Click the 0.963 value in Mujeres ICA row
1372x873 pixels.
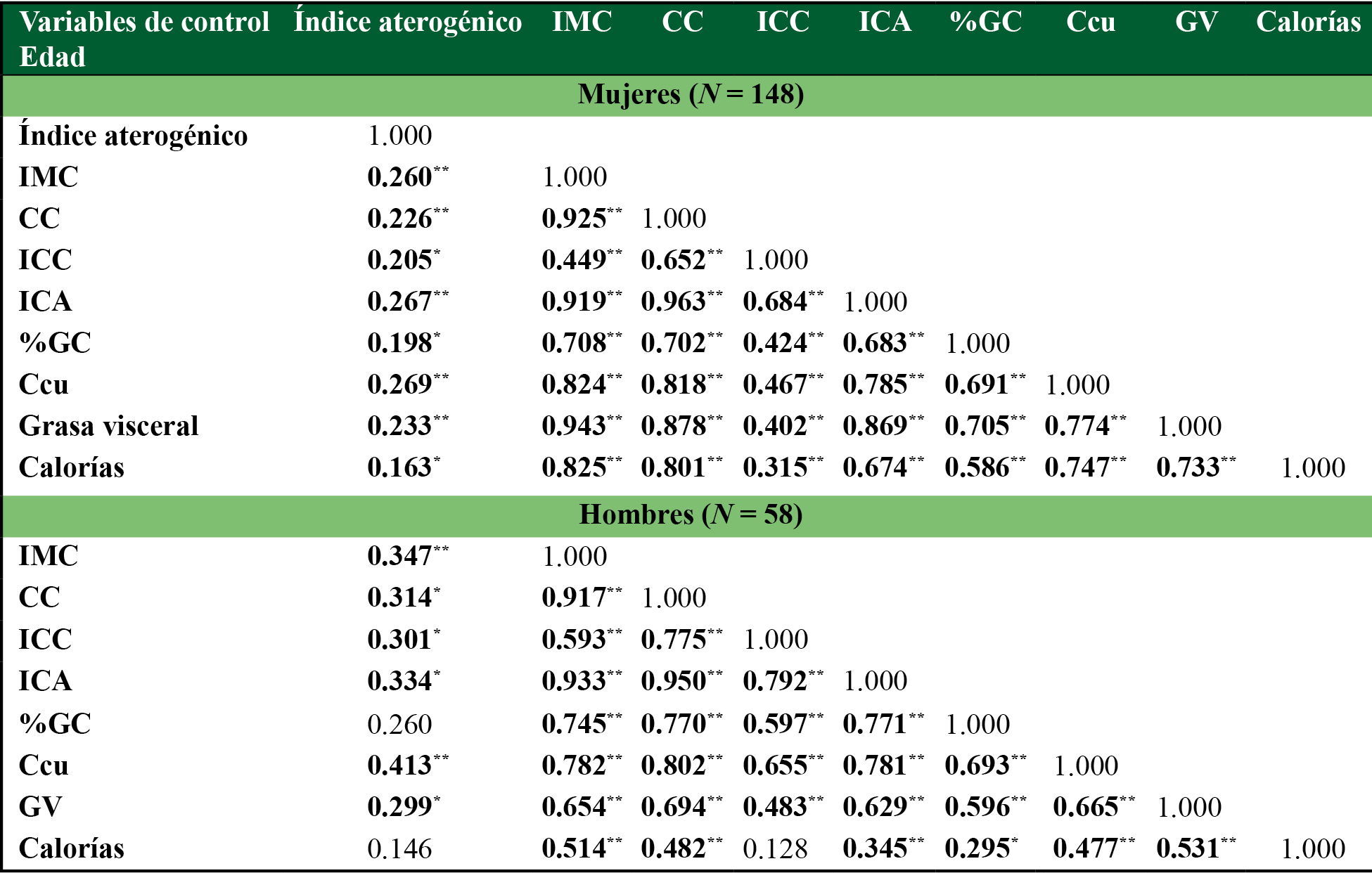[674, 302]
